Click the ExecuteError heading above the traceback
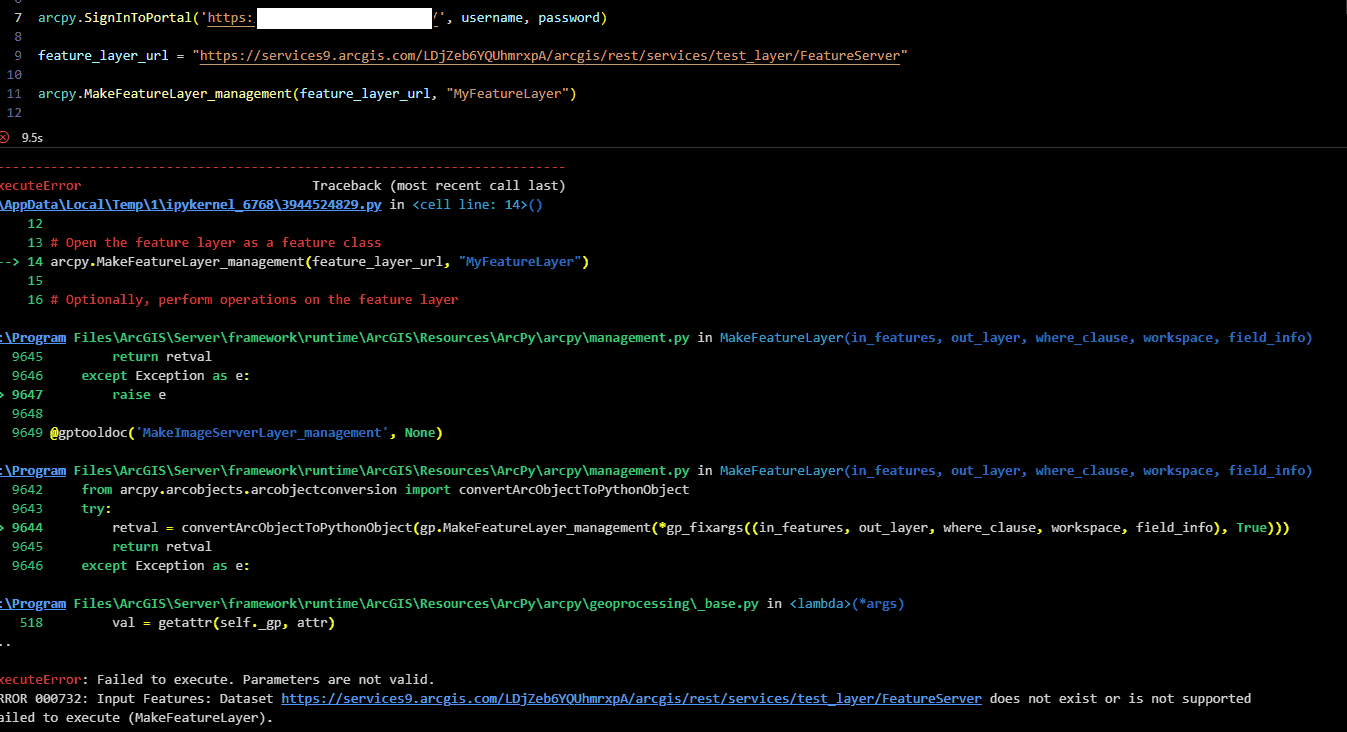The height and width of the screenshot is (732, 1347). [40, 185]
